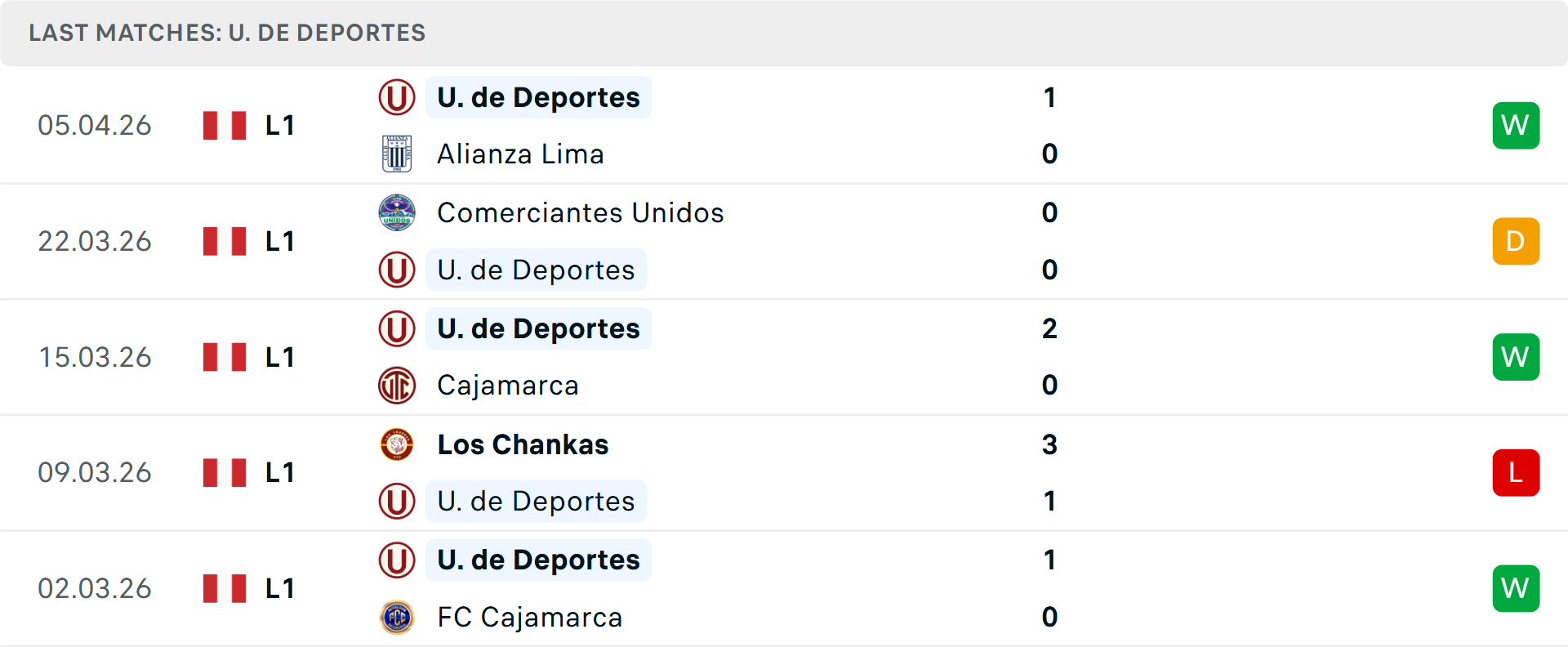Click the Los Chankas team logo

(x=397, y=444)
